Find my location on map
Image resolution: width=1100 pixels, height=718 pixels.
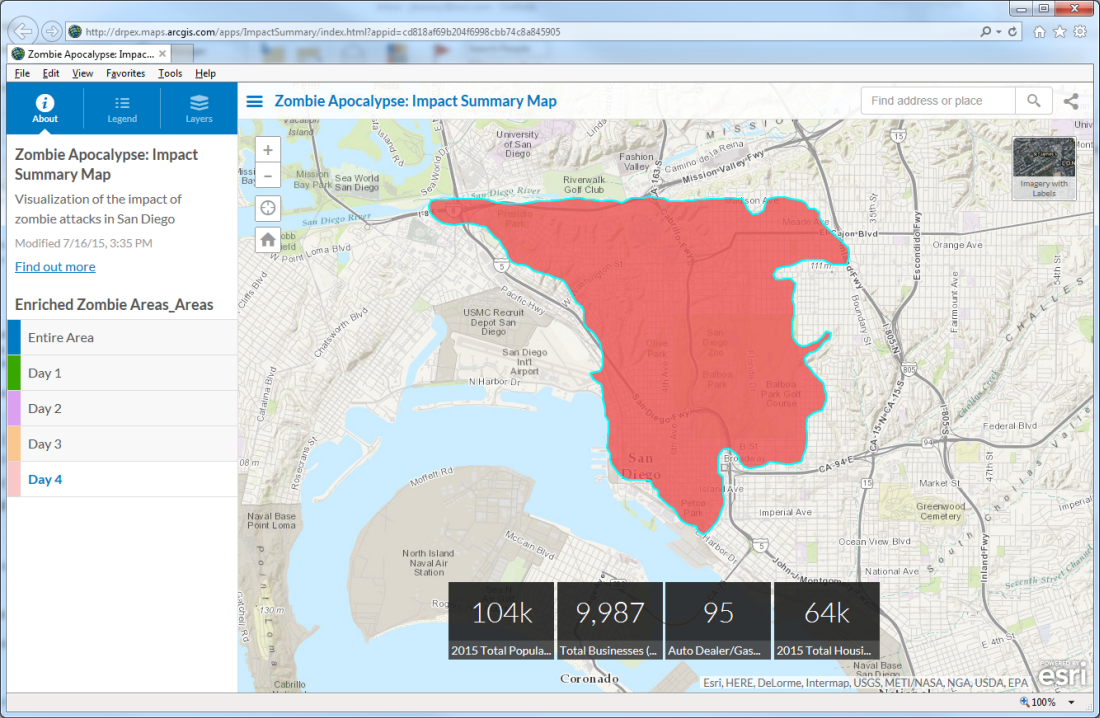268,208
